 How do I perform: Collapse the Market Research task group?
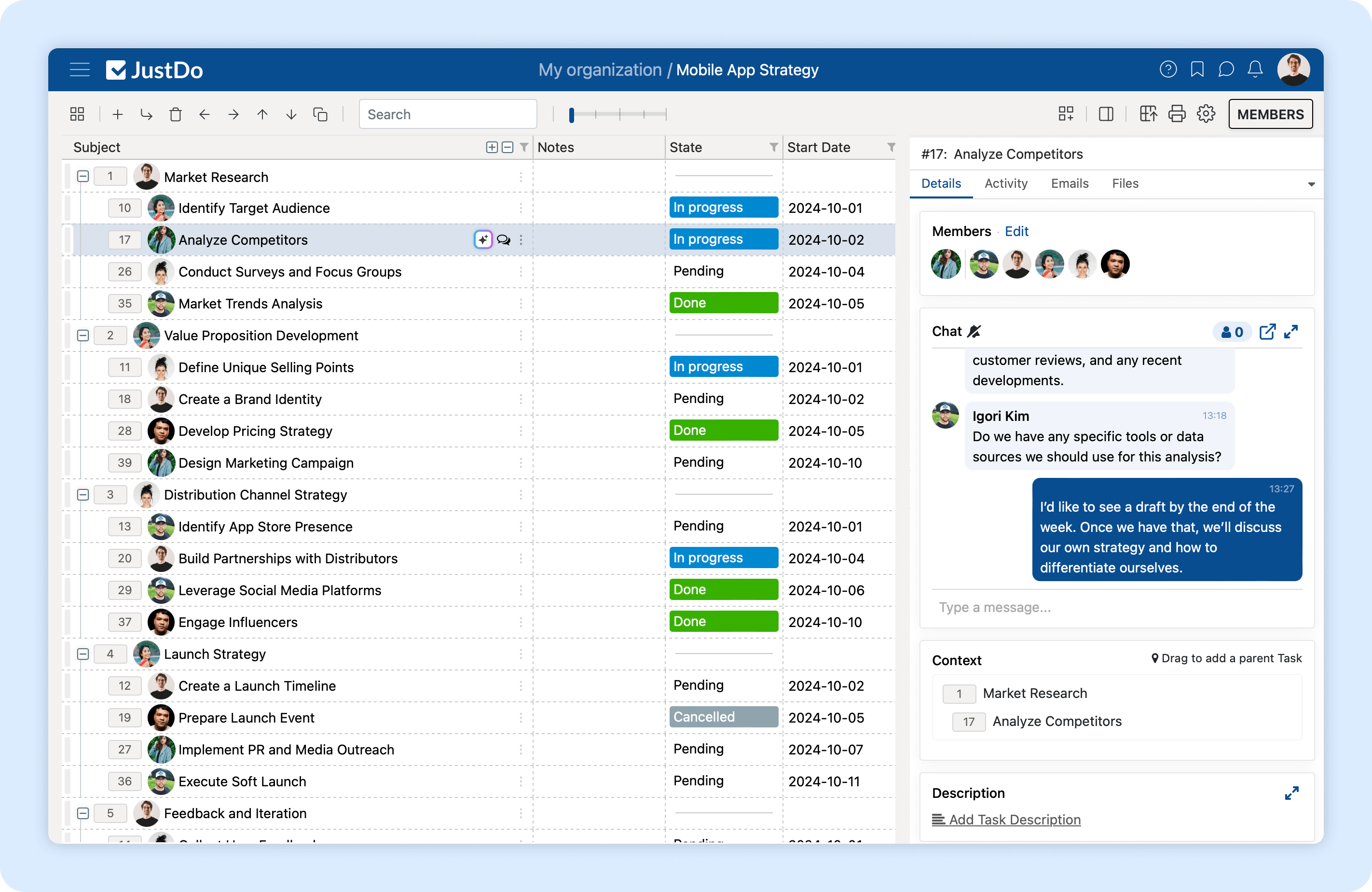tap(83, 177)
